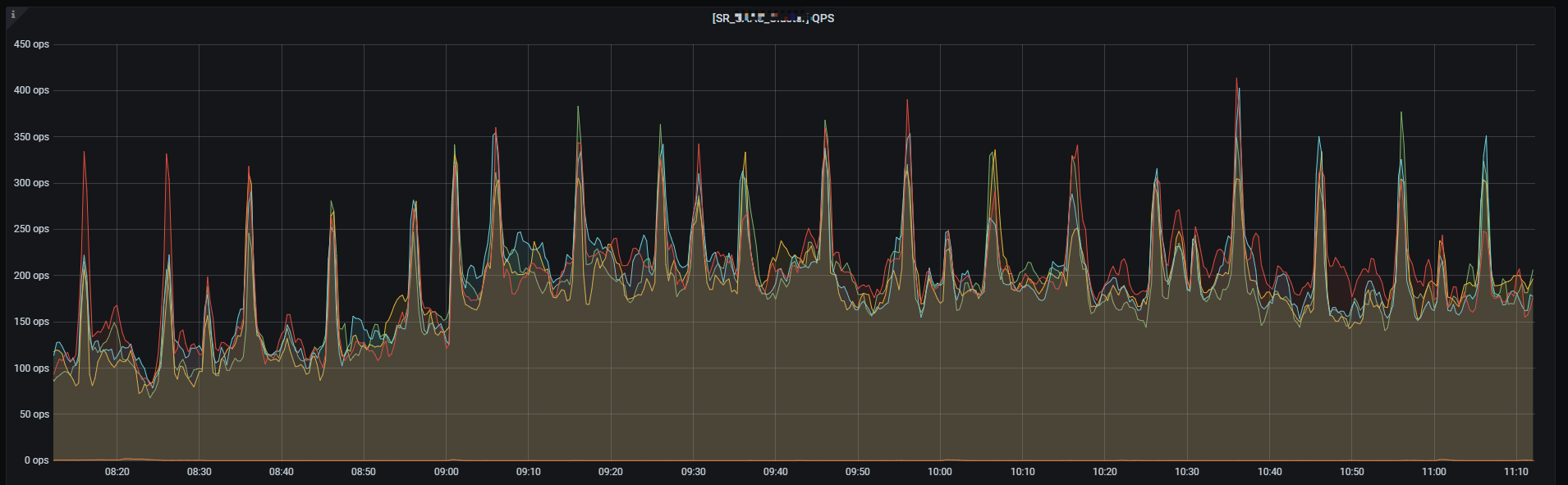
Task: Click the 0 ops y-axis label
Action: [x=36, y=460]
